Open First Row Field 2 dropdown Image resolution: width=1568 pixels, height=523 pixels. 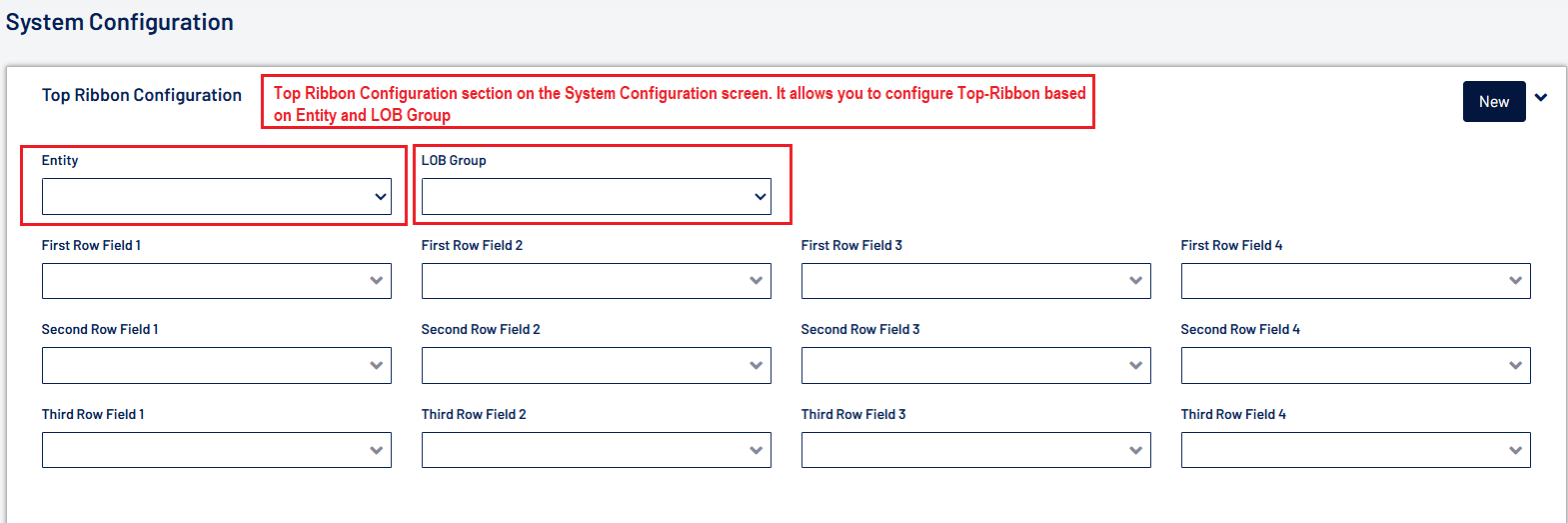click(596, 281)
